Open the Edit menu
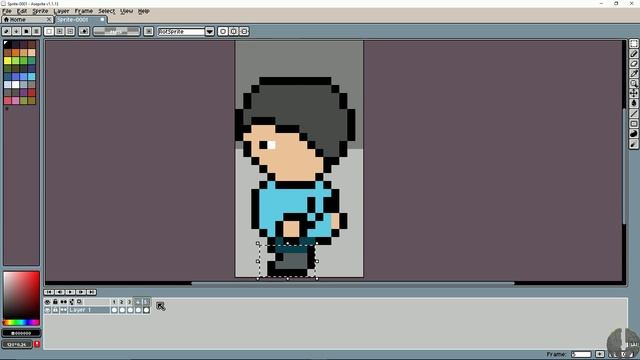This screenshot has height=360, width=640. tap(22, 11)
